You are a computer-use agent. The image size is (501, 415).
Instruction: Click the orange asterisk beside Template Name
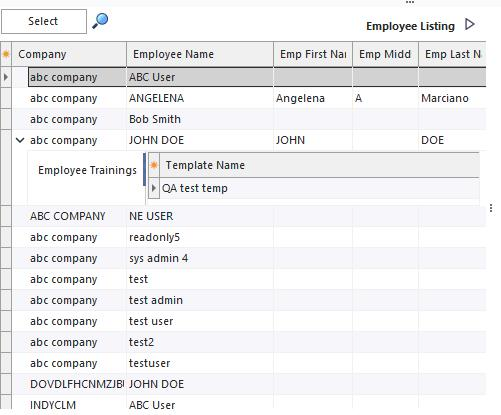(x=154, y=165)
